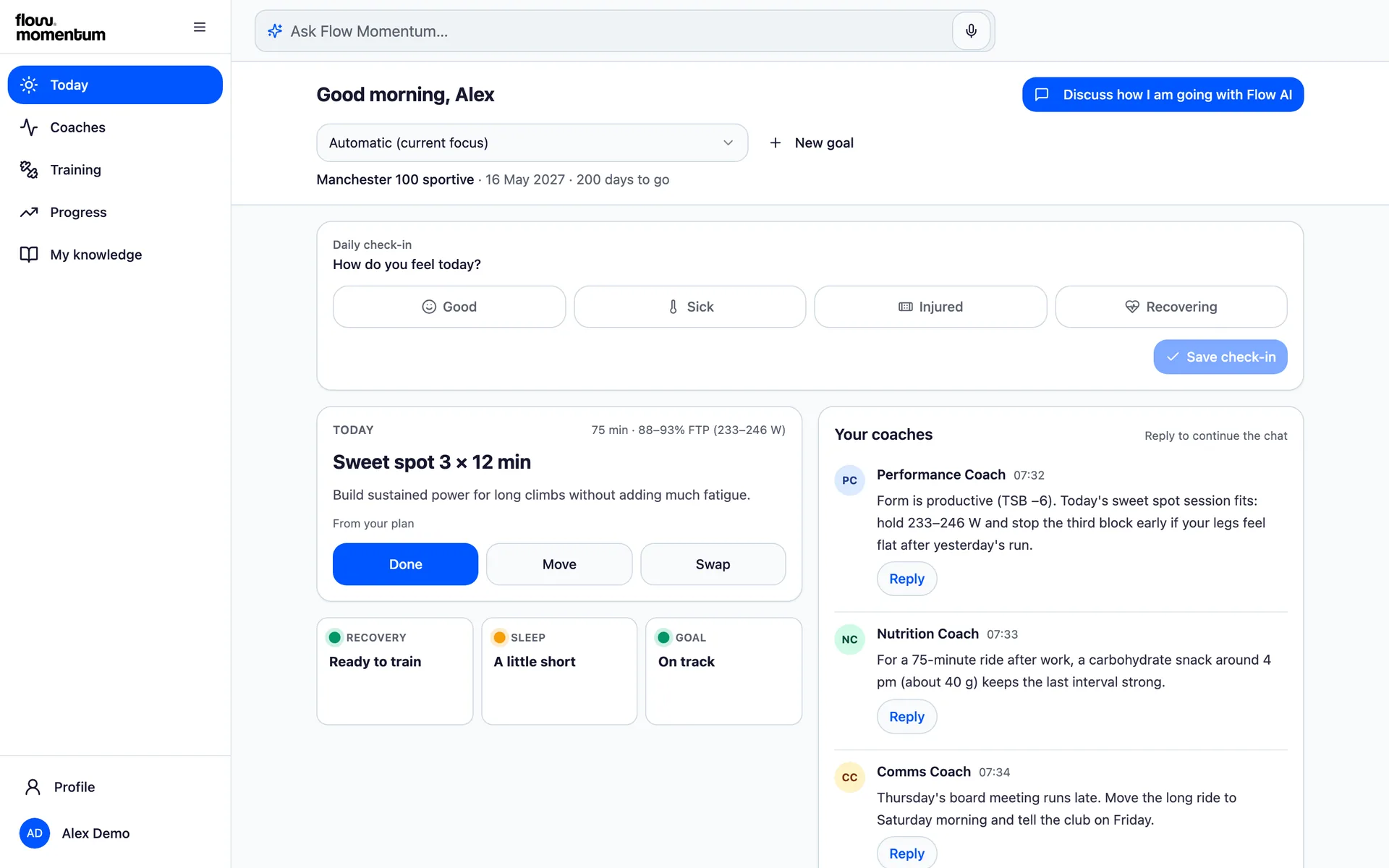This screenshot has height=868, width=1389.
Task: Click the Manchester 100 sportive goal text
Action: point(395,179)
